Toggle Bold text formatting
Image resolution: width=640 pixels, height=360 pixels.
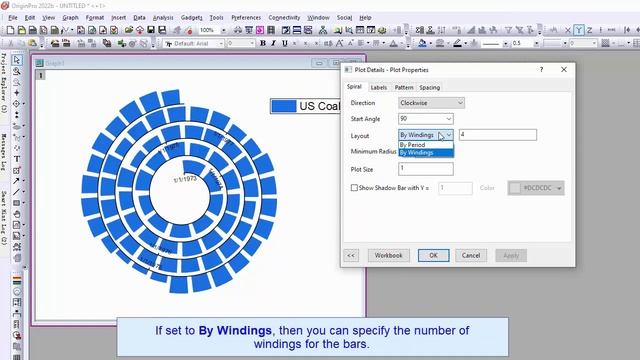(262, 43)
